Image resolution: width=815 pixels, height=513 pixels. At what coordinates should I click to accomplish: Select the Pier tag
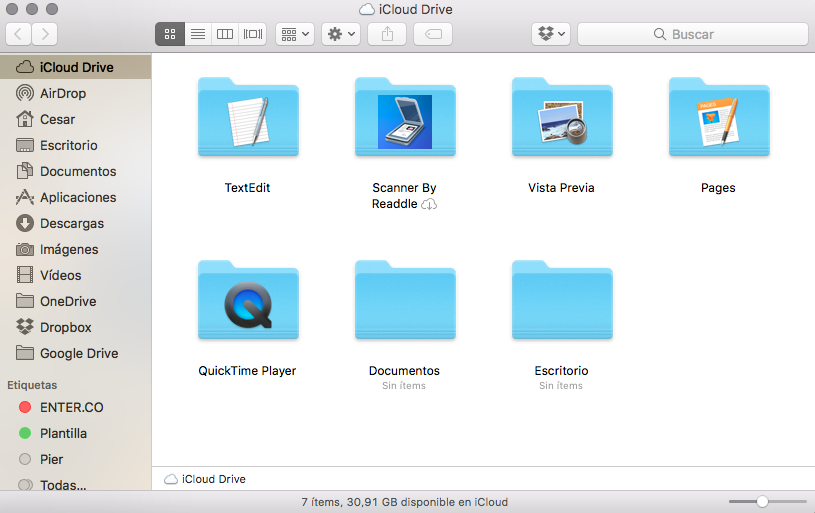tap(76, 459)
